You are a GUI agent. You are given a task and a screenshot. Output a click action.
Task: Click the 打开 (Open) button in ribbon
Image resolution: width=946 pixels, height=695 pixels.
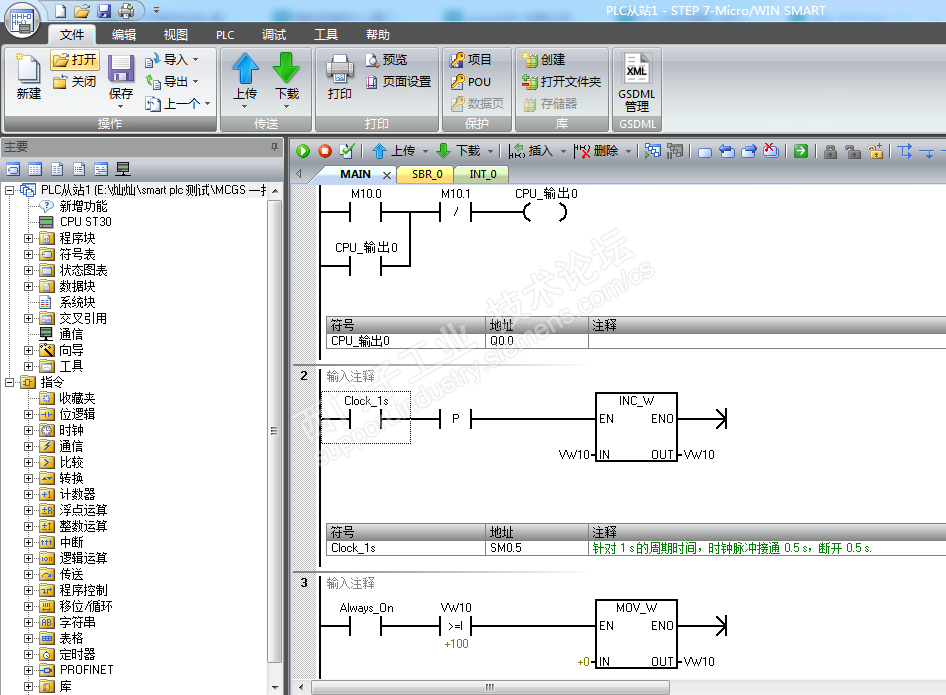pyautogui.click(x=74, y=60)
